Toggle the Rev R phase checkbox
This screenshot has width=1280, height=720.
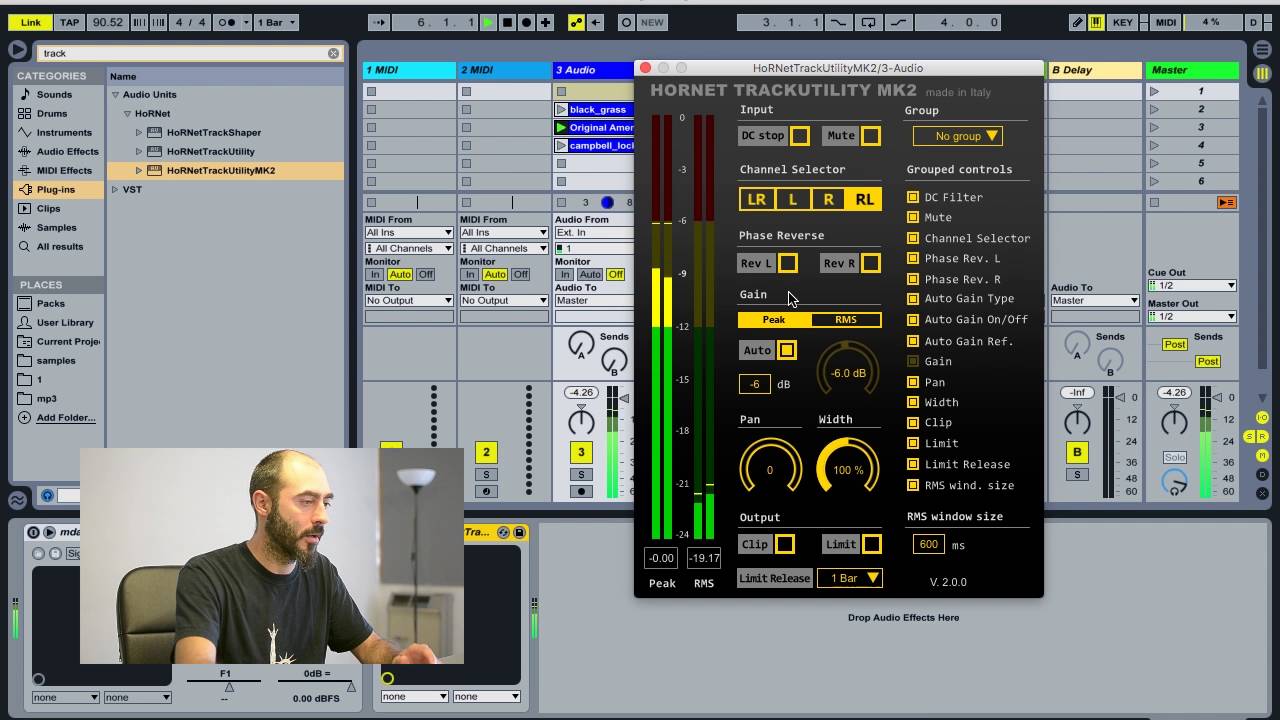[x=871, y=263]
